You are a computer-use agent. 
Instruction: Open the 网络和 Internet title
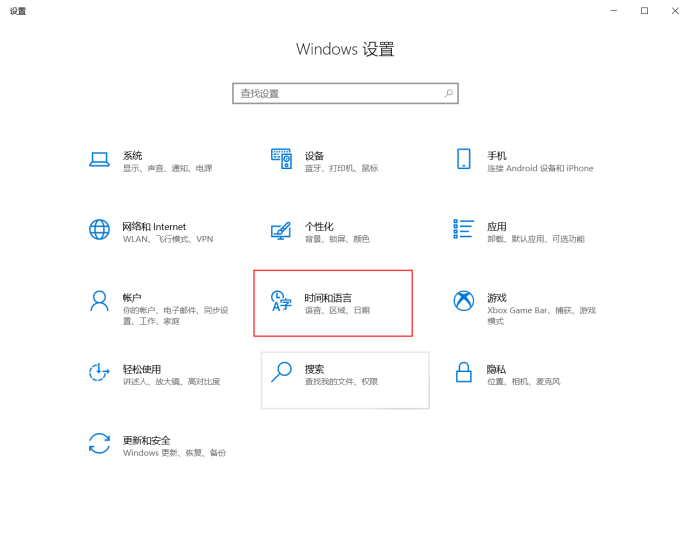click(x=154, y=227)
